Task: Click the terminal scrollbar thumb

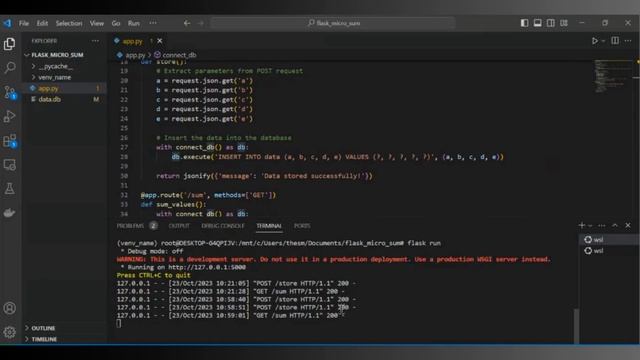Action: pyautogui.click(x=576, y=326)
